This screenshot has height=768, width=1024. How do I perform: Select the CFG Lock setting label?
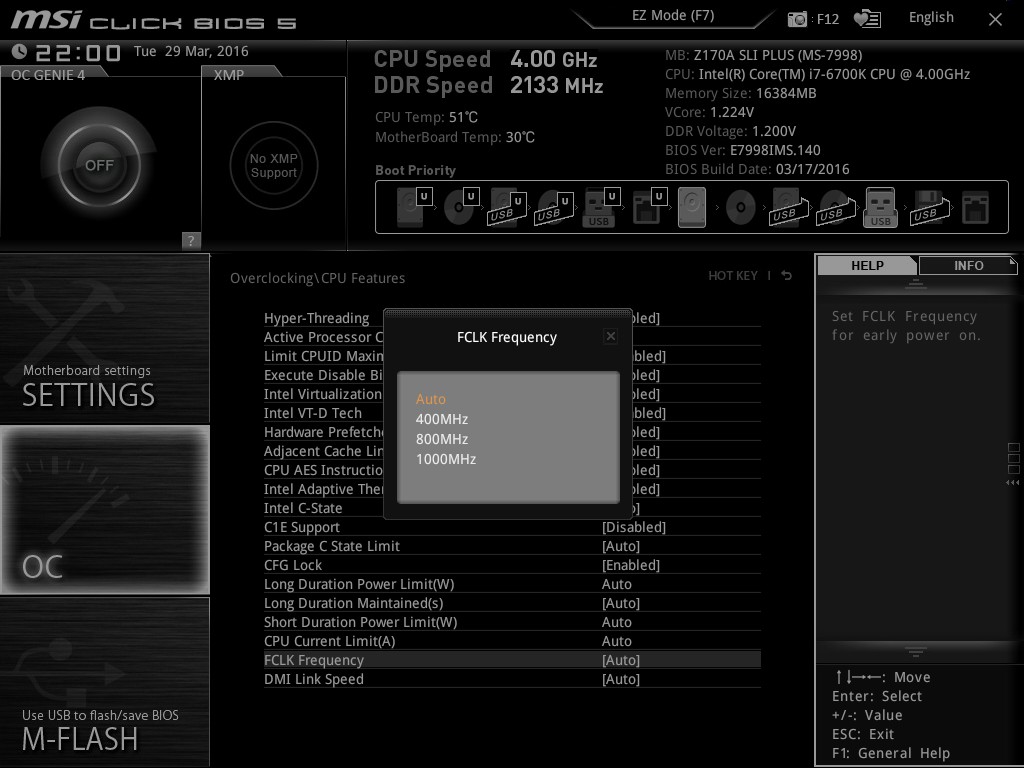tap(293, 565)
